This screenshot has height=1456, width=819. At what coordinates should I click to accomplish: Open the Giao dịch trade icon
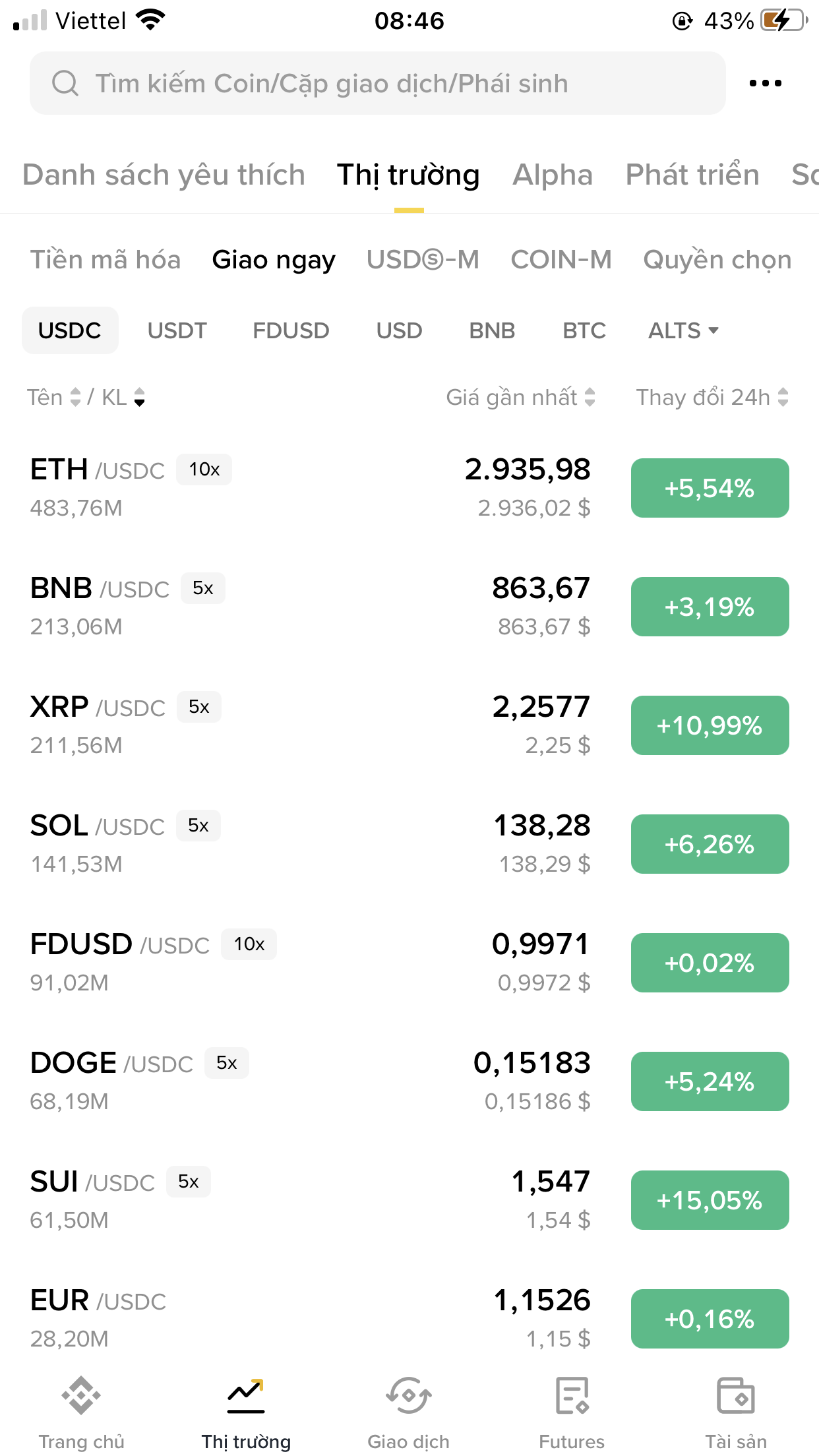pyautogui.click(x=408, y=1395)
